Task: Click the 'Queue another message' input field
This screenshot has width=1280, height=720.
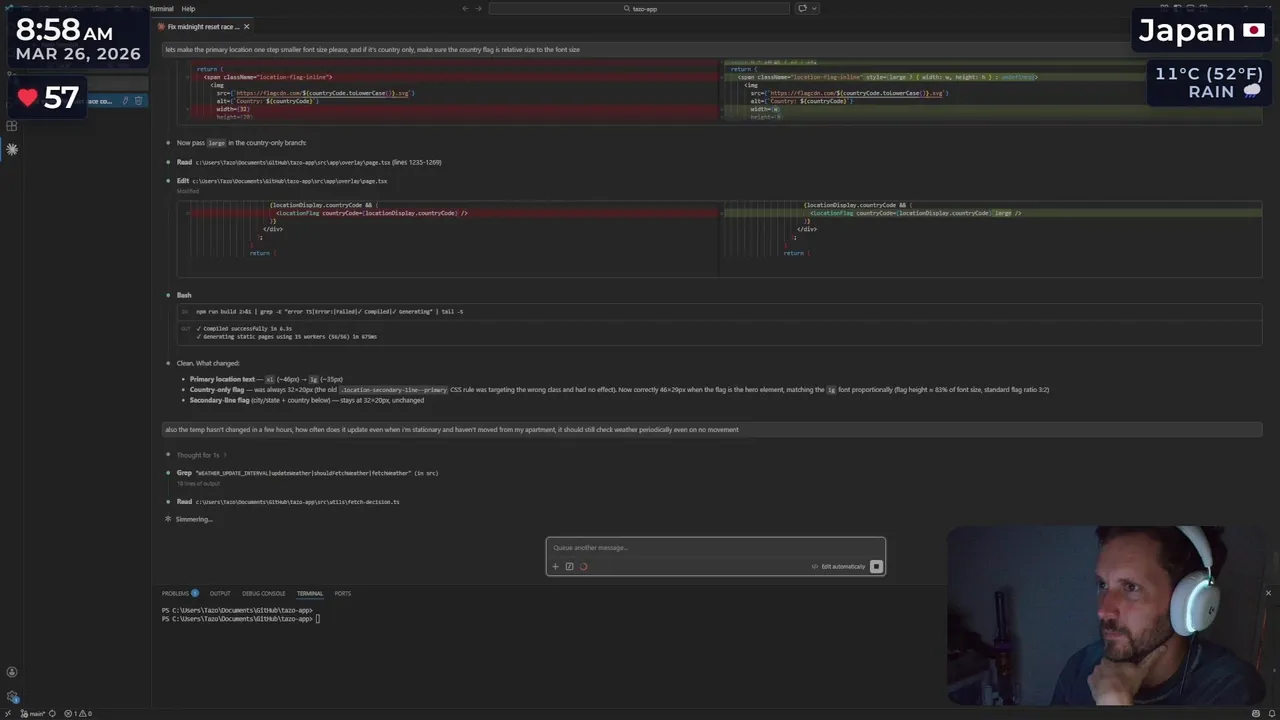Action: 715,547
